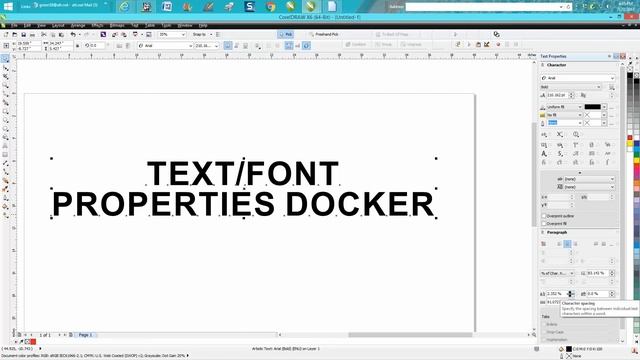Viewport: 640px width, 360px height.
Task: Open the Edit menu
Action: (x=27, y=25)
